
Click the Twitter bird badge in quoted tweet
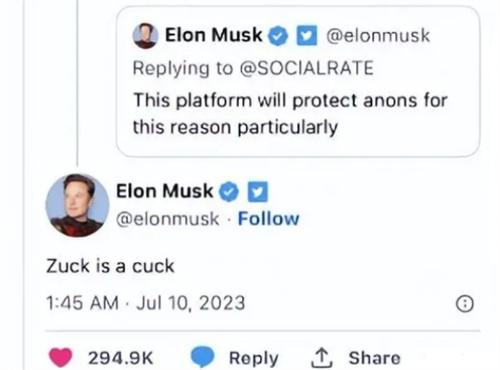point(307,35)
